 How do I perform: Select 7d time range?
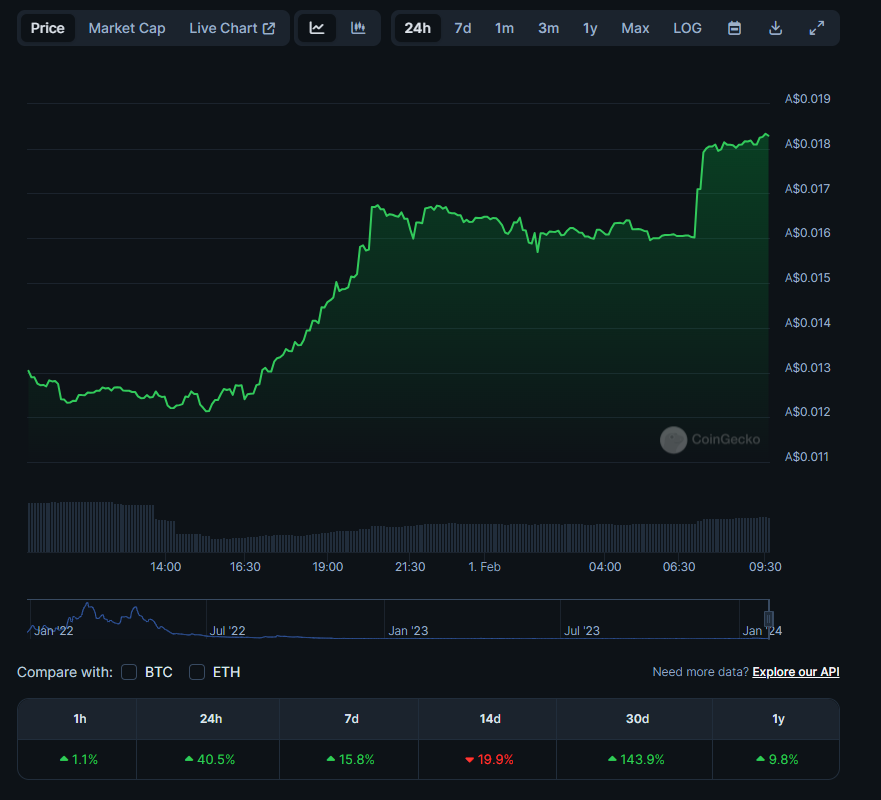[x=462, y=28]
